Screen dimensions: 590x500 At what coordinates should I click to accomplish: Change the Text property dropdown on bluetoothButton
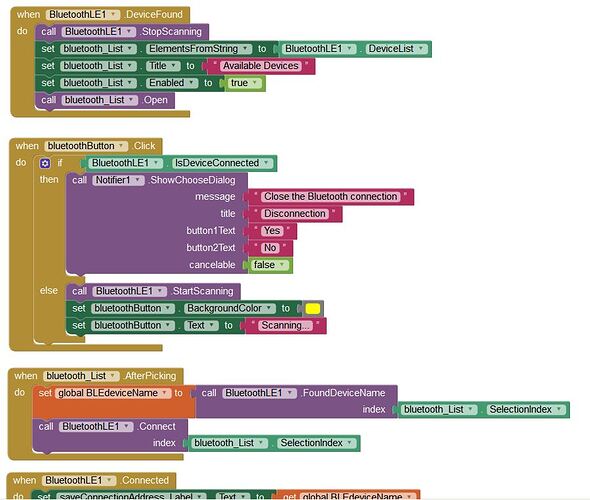coord(201,325)
